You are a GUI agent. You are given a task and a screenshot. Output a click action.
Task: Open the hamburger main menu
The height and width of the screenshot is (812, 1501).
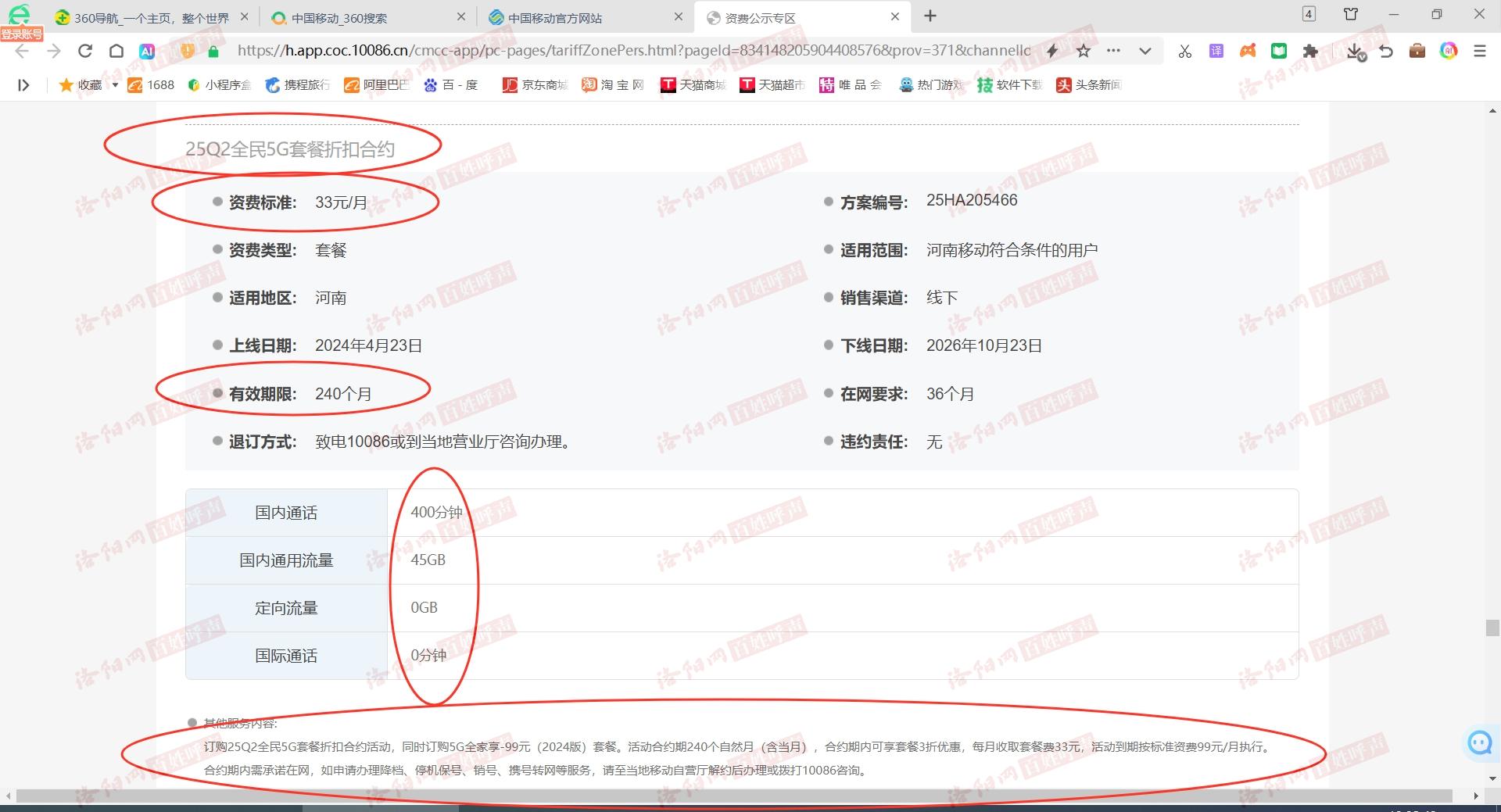[x=1480, y=51]
